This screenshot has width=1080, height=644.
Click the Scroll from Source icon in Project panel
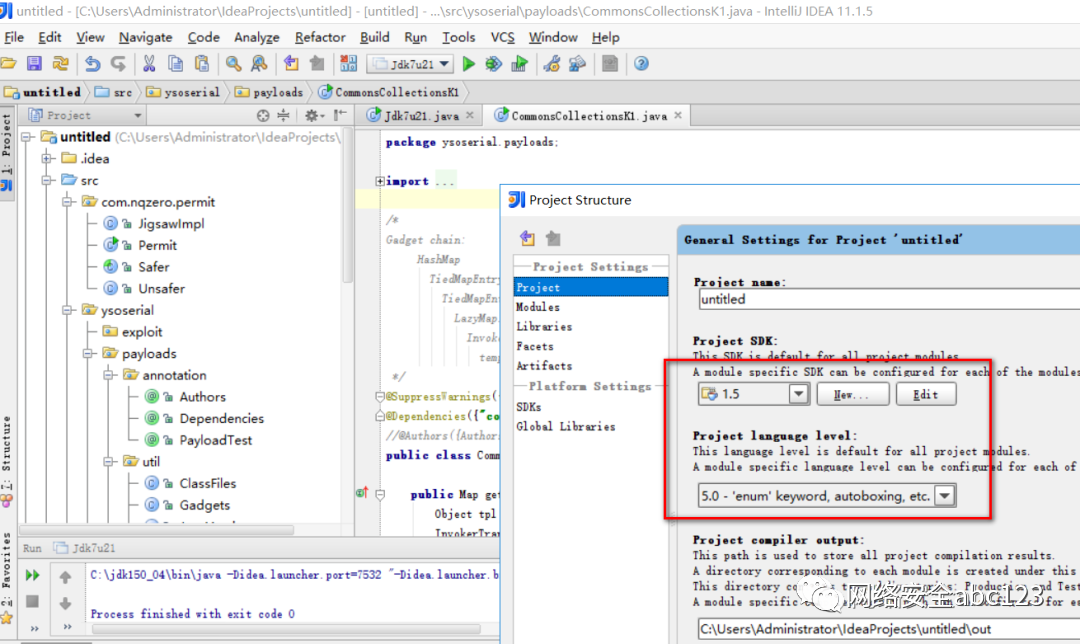[263, 116]
